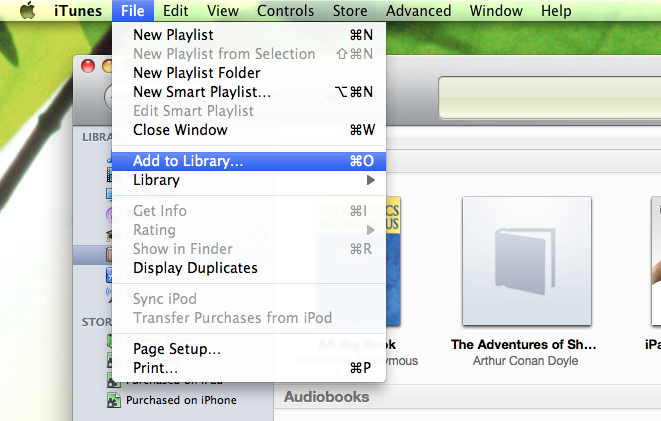
Task: Open Page Setup… dialog
Action: click(249, 349)
